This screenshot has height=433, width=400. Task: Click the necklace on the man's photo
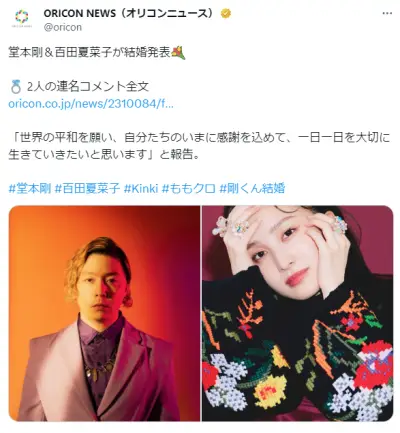pyautogui.click(x=100, y=368)
